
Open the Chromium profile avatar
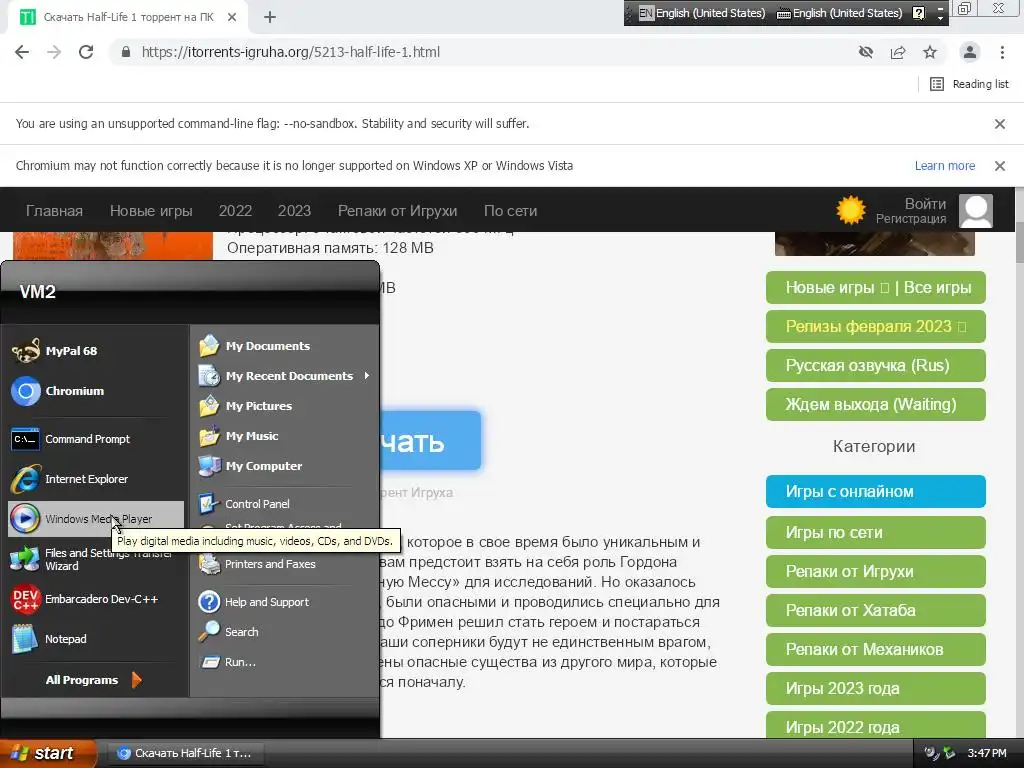point(970,52)
